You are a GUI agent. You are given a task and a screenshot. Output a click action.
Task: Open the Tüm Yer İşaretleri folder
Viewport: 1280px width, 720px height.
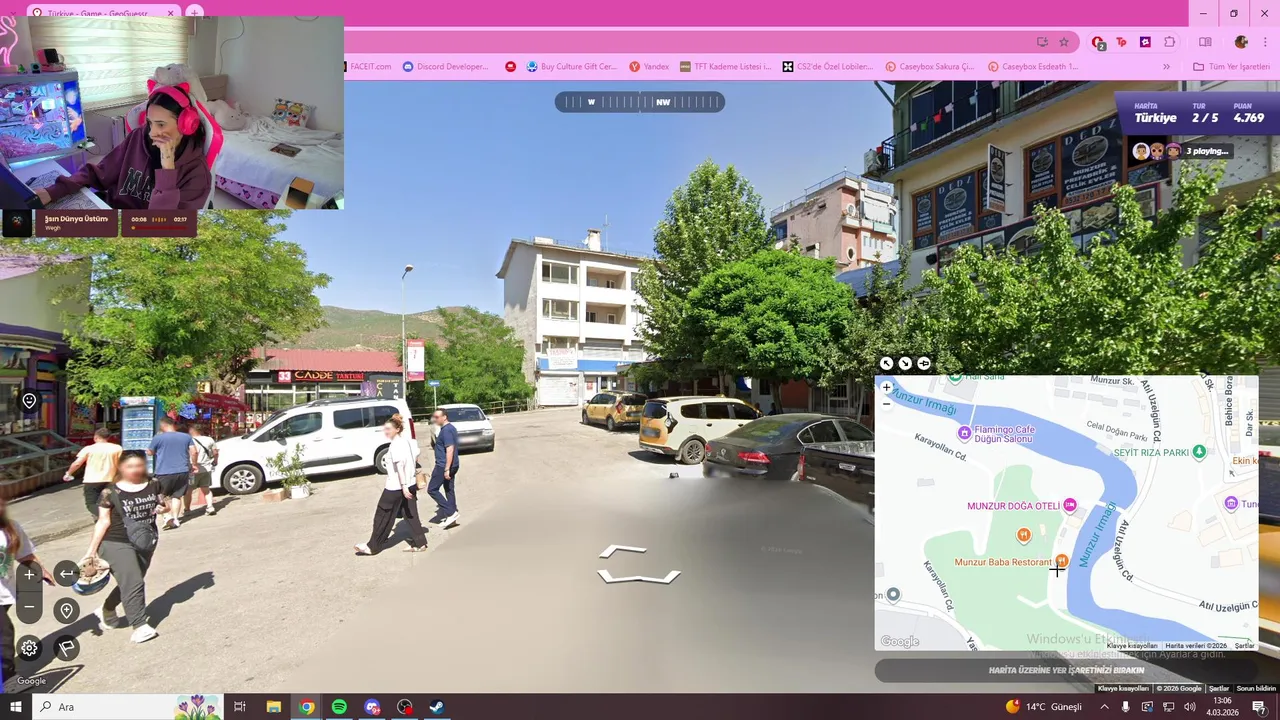pos(1231,67)
